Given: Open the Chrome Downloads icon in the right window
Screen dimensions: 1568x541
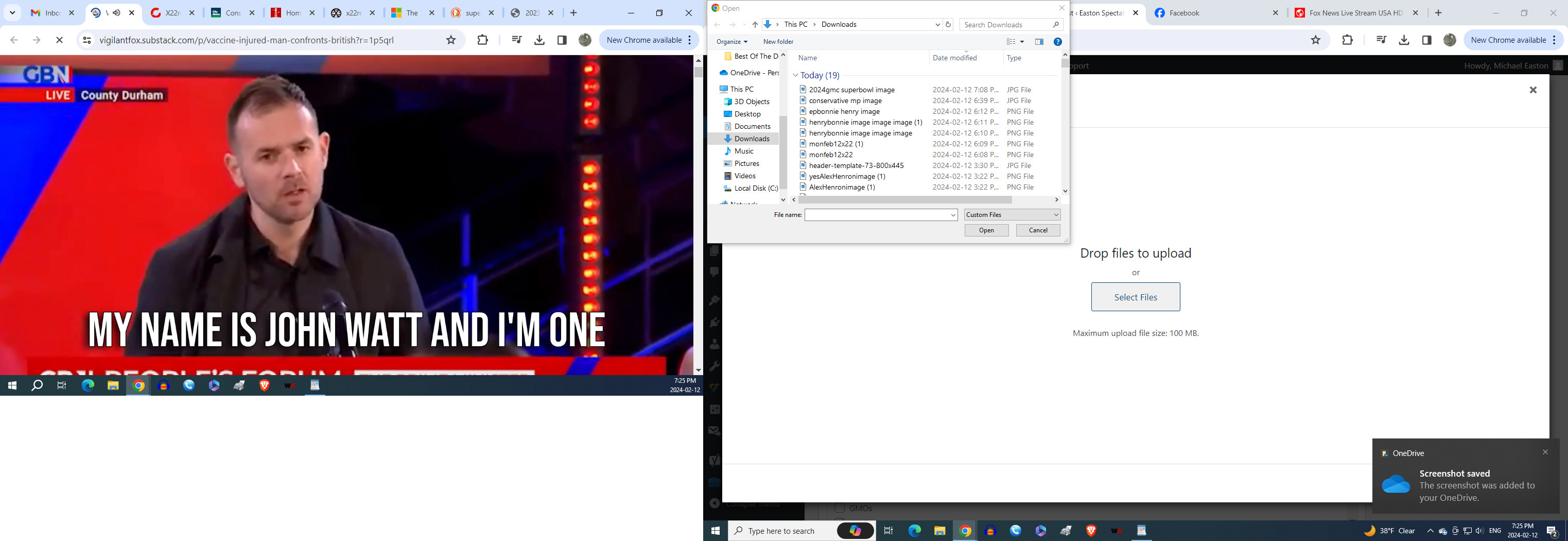Looking at the screenshot, I should [1404, 40].
